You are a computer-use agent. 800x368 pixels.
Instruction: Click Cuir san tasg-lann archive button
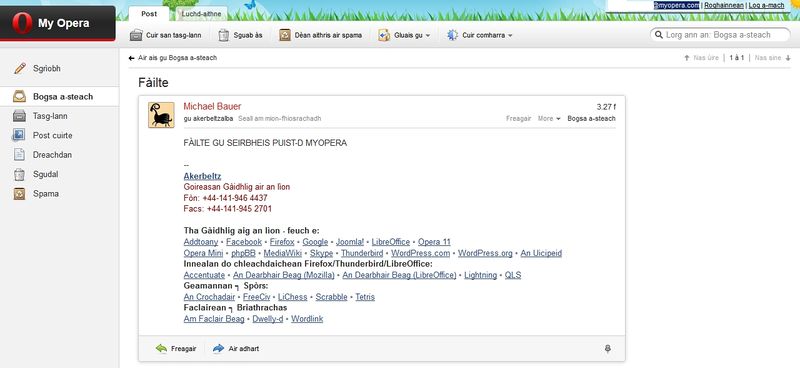coord(165,35)
